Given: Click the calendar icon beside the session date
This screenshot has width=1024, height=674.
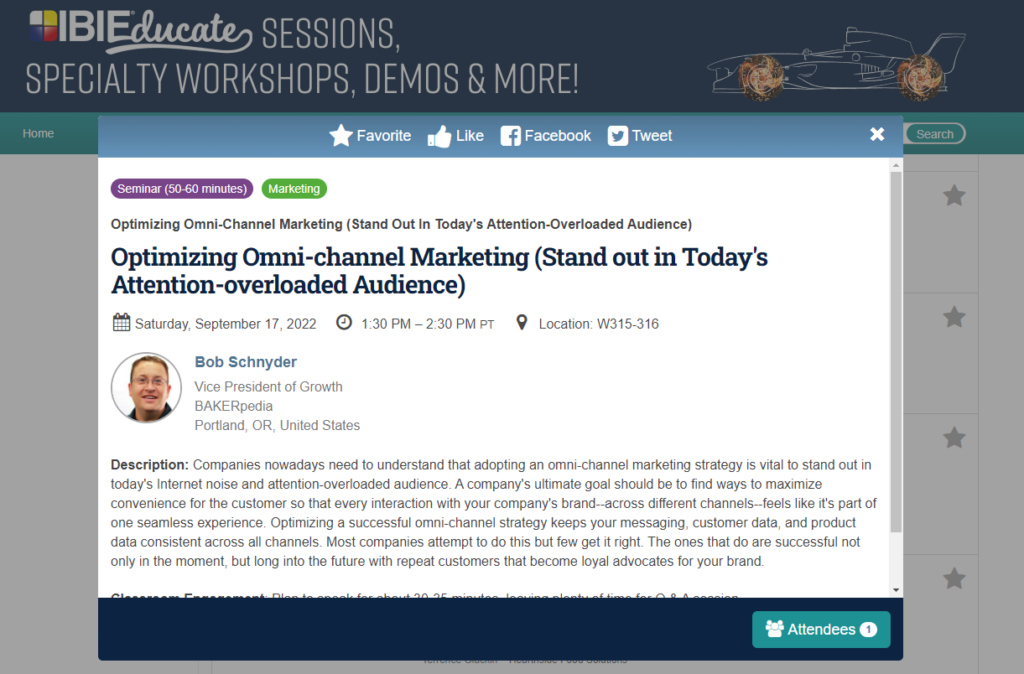Looking at the screenshot, I should click(121, 323).
